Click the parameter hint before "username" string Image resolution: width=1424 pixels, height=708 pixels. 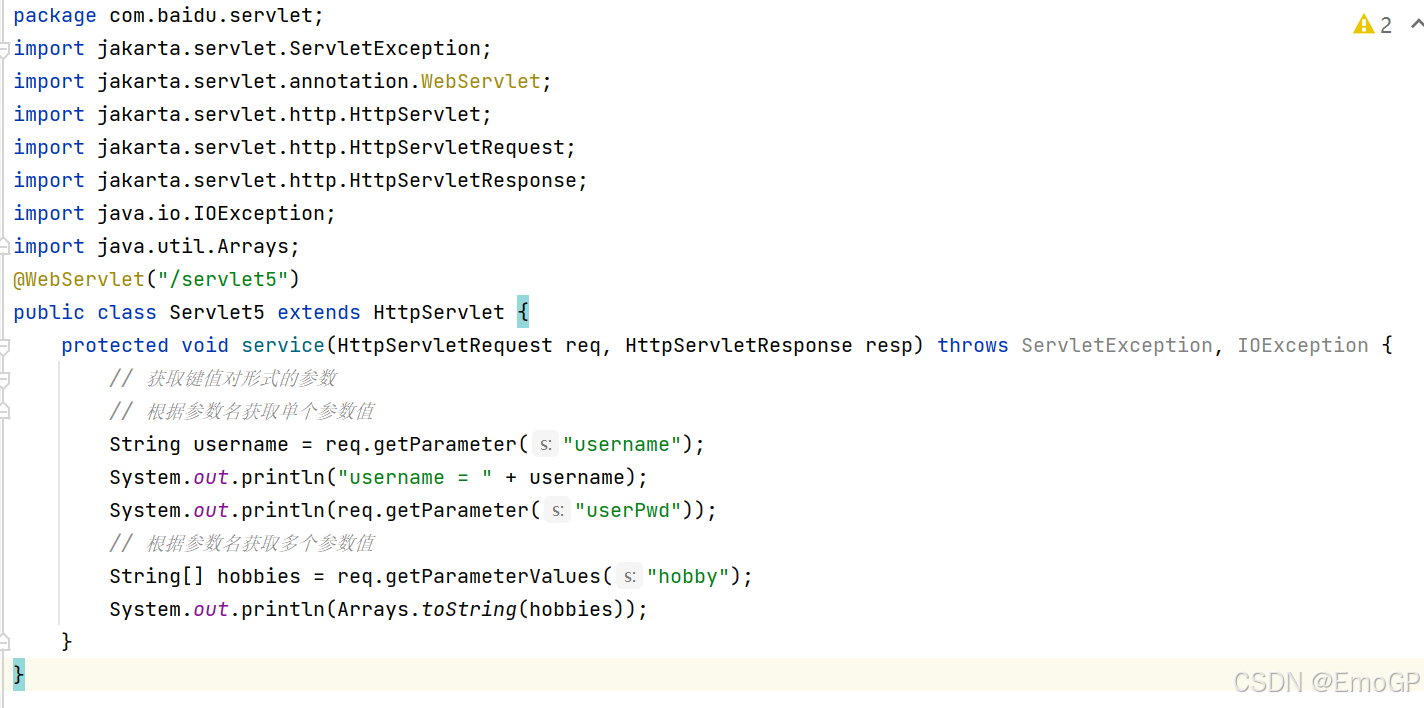pos(545,444)
